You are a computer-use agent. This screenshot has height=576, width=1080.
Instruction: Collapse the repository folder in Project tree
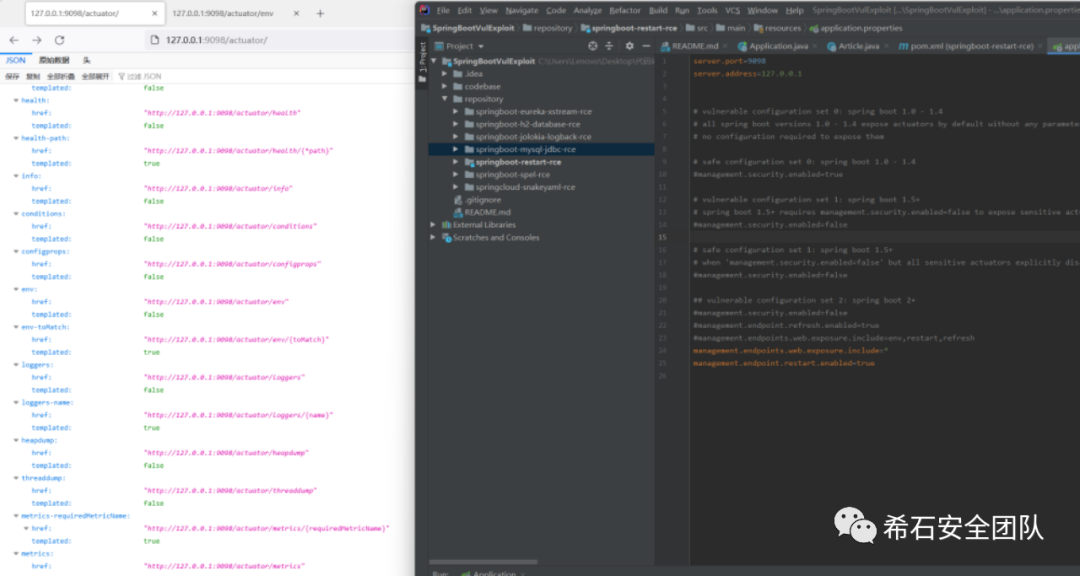point(445,99)
